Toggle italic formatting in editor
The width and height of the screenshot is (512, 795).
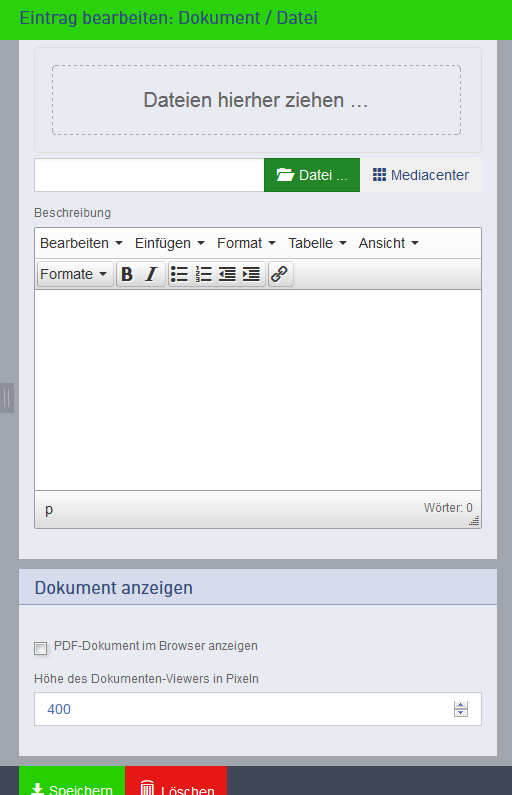click(152, 274)
